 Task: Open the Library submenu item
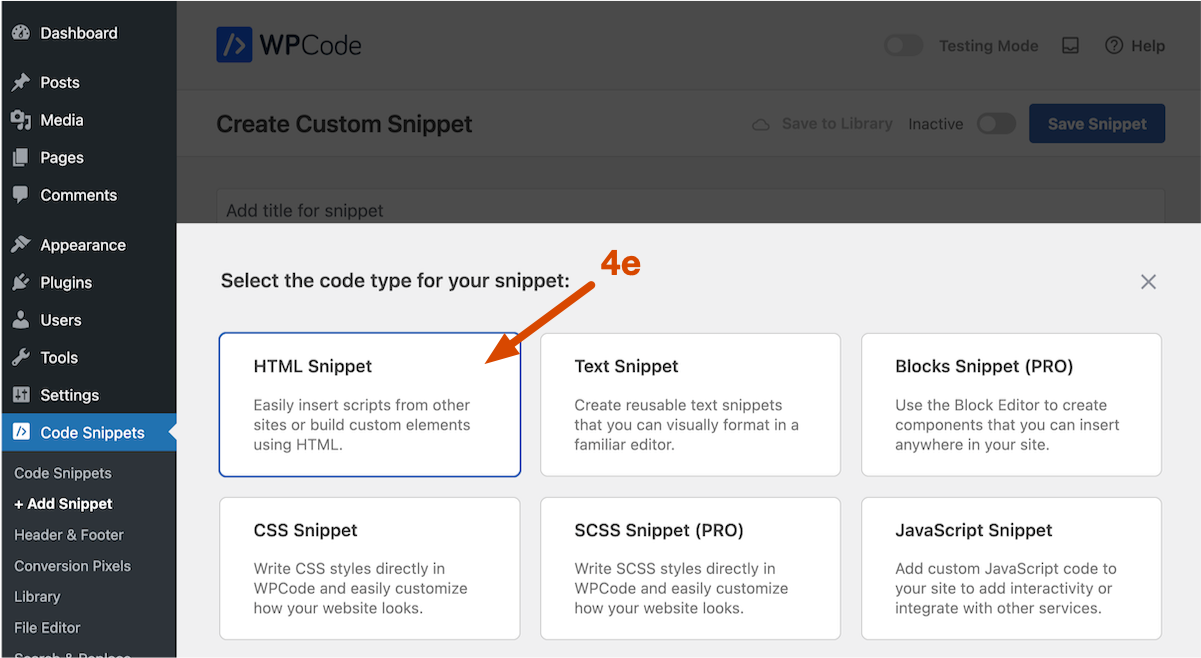point(37,597)
